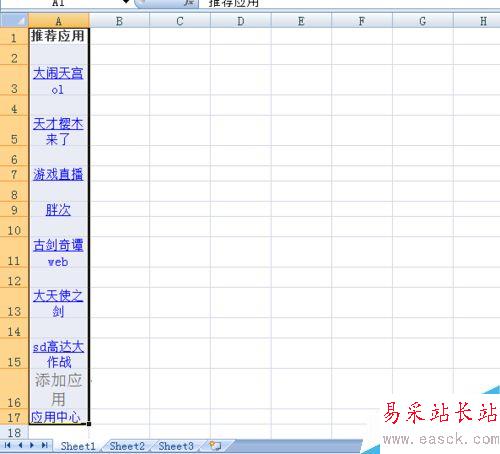Select row 9 header
The width and height of the screenshot is (500, 454).
[14, 209]
